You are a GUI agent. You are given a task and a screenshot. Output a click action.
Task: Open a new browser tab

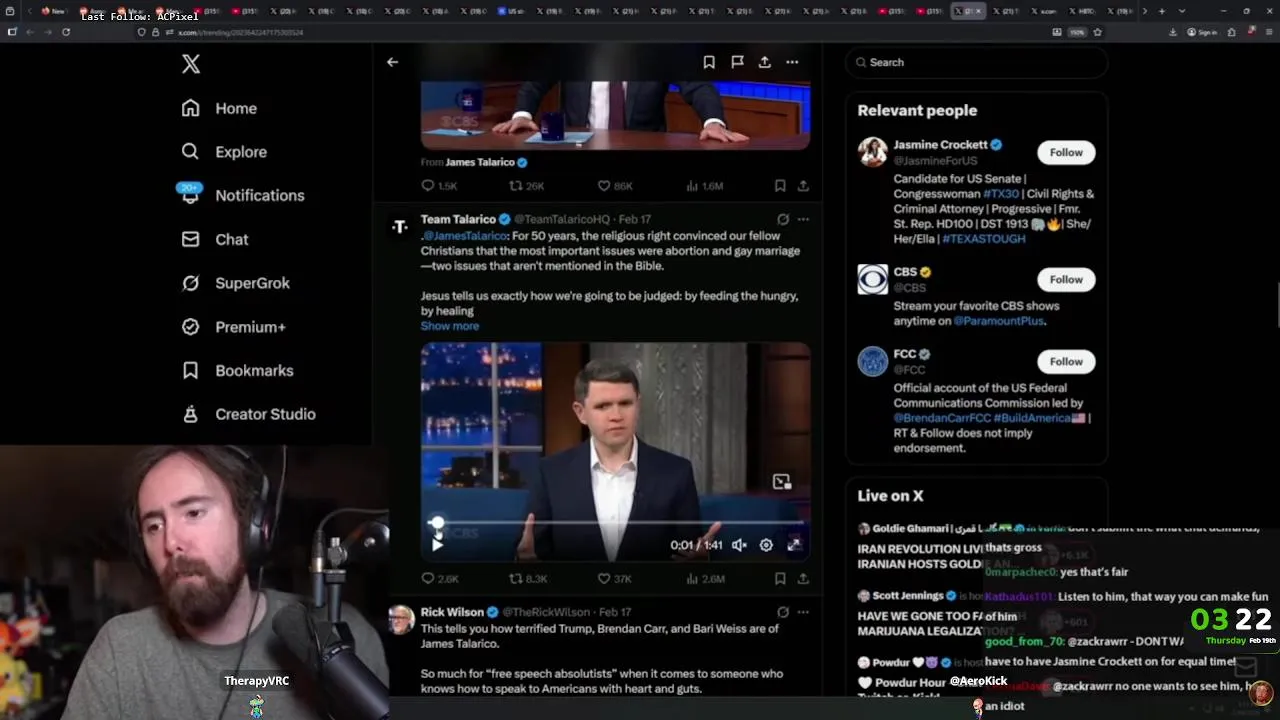tap(1161, 11)
